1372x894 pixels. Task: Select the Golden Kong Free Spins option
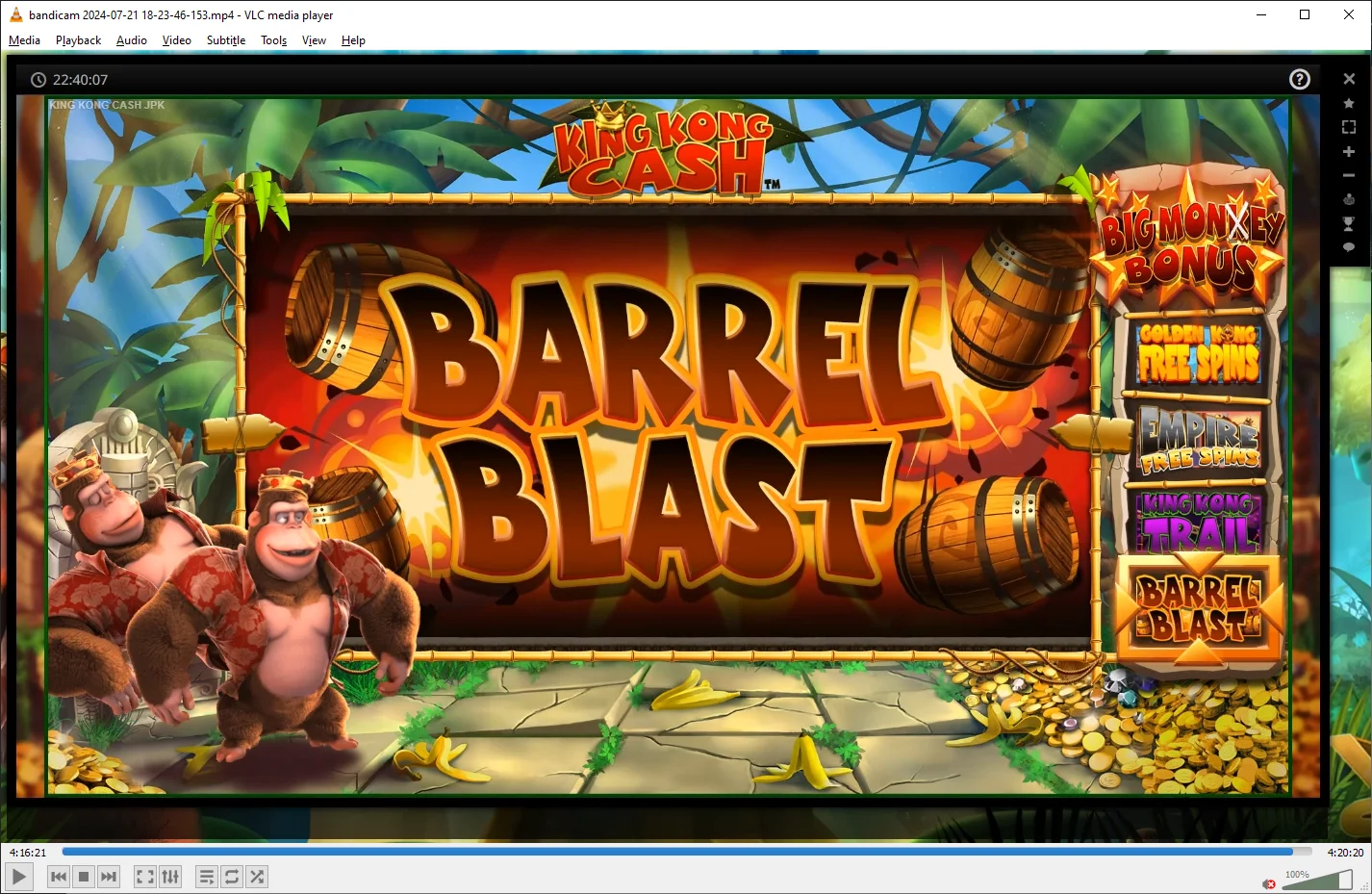tap(1199, 352)
